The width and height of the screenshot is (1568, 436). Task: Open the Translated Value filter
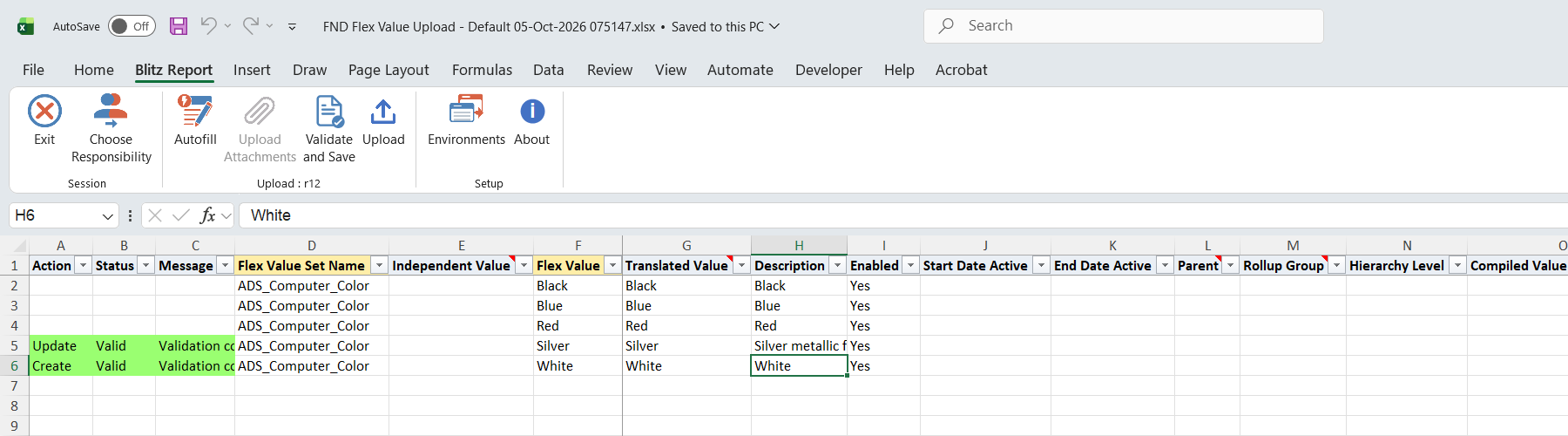(741, 265)
